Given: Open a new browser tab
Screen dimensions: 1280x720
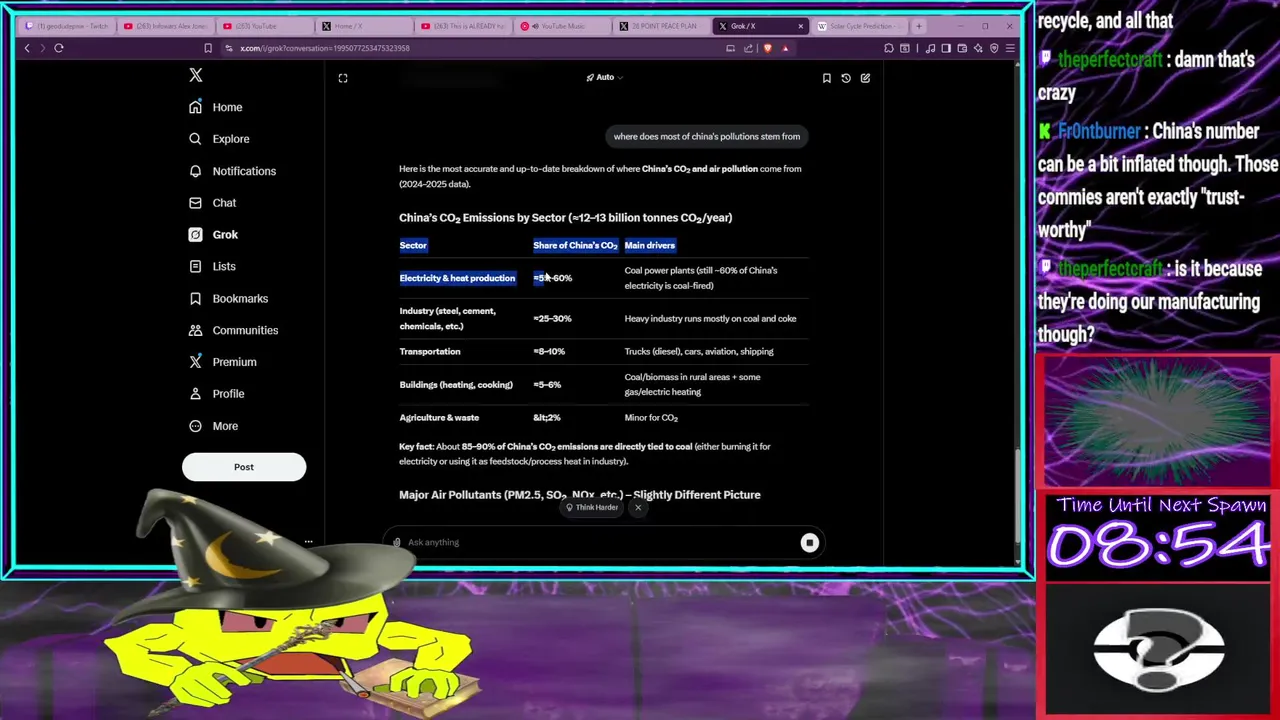Looking at the screenshot, I should click(x=919, y=26).
